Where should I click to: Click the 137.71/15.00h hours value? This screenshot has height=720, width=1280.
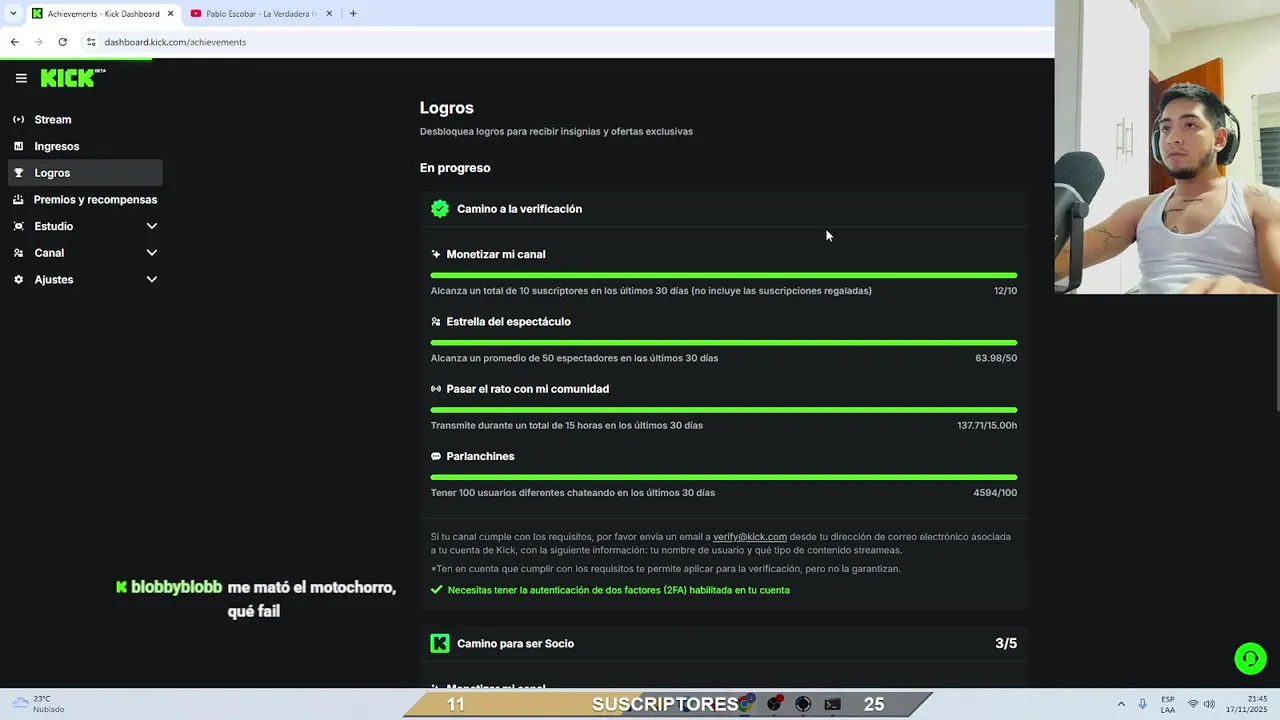point(987,425)
